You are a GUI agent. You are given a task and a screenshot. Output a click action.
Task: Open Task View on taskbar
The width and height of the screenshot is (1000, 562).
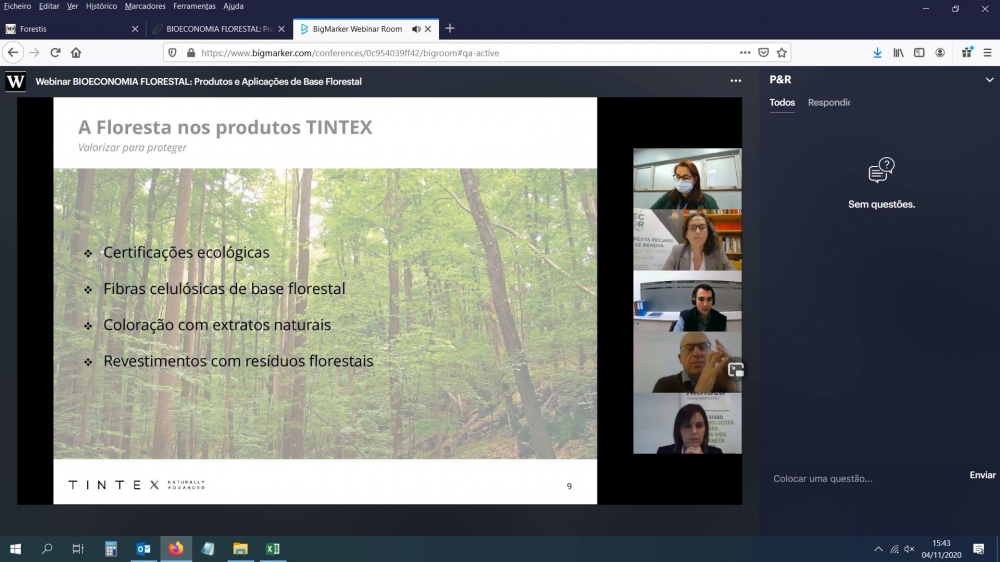(x=78, y=549)
